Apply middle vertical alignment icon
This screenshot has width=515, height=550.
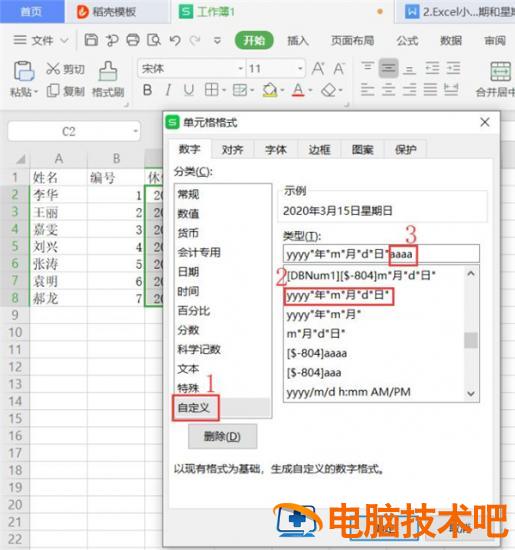388,68
